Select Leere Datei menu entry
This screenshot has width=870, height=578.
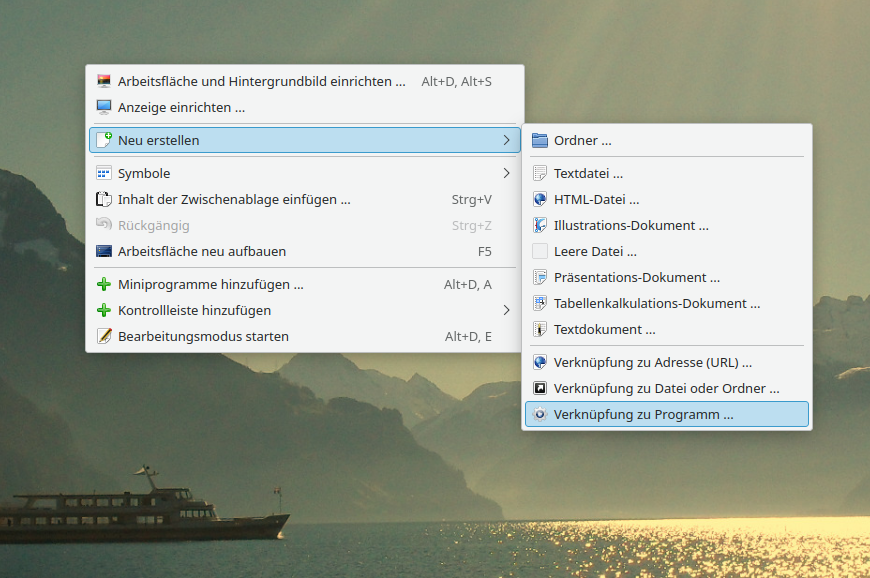[x=595, y=251]
